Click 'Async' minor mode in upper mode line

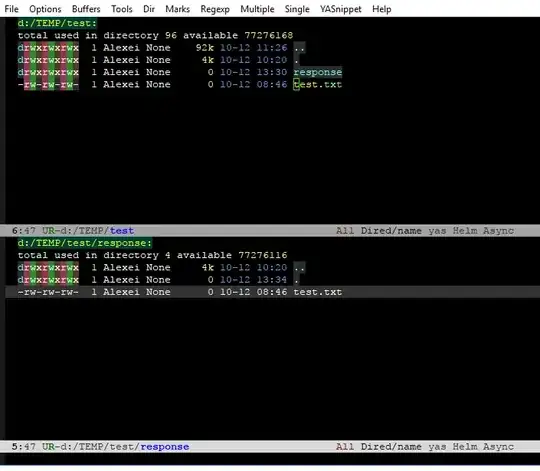[x=498, y=230]
